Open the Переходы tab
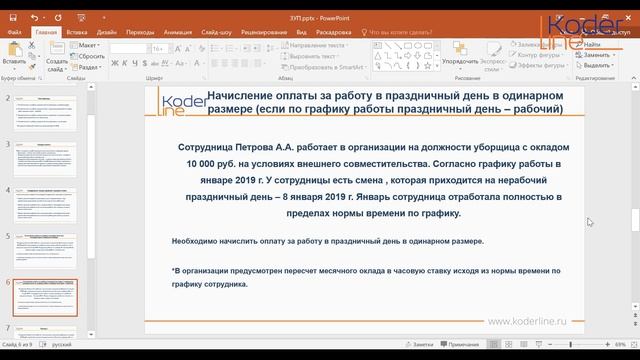 click(140, 32)
